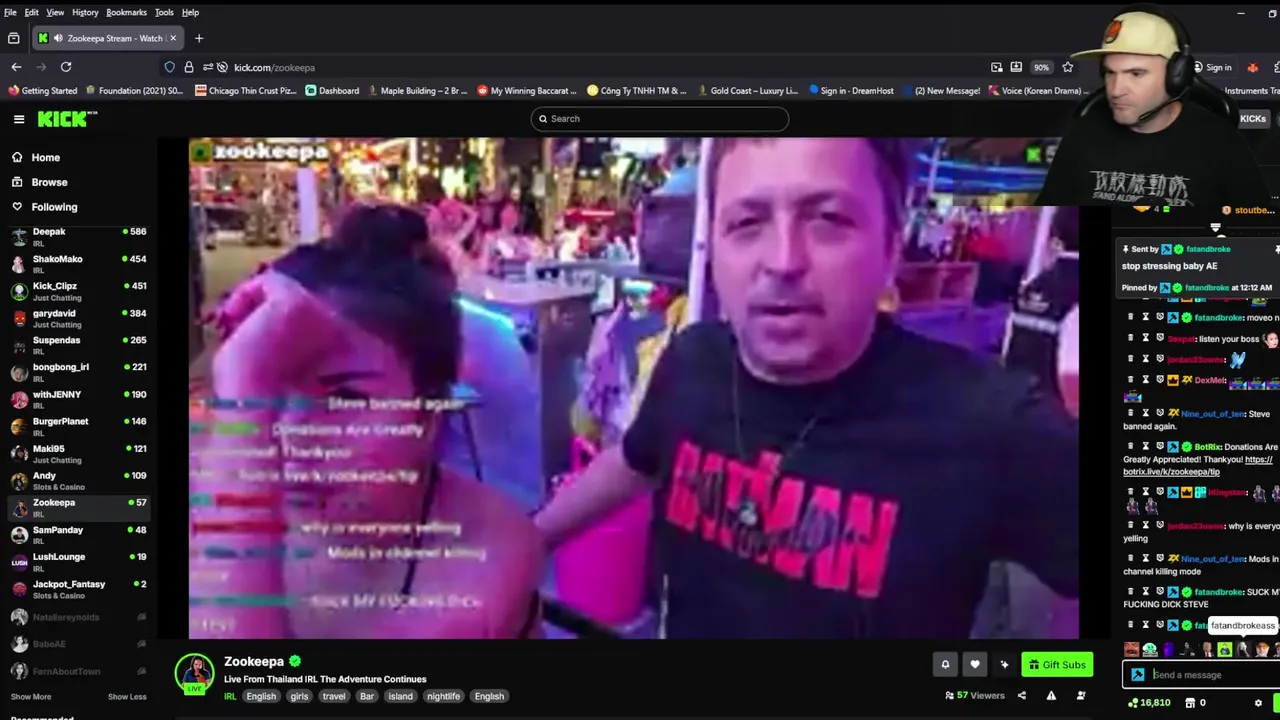Click the Zookeepa stream video player
This screenshot has height=720, width=1280.
click(634, 388)
